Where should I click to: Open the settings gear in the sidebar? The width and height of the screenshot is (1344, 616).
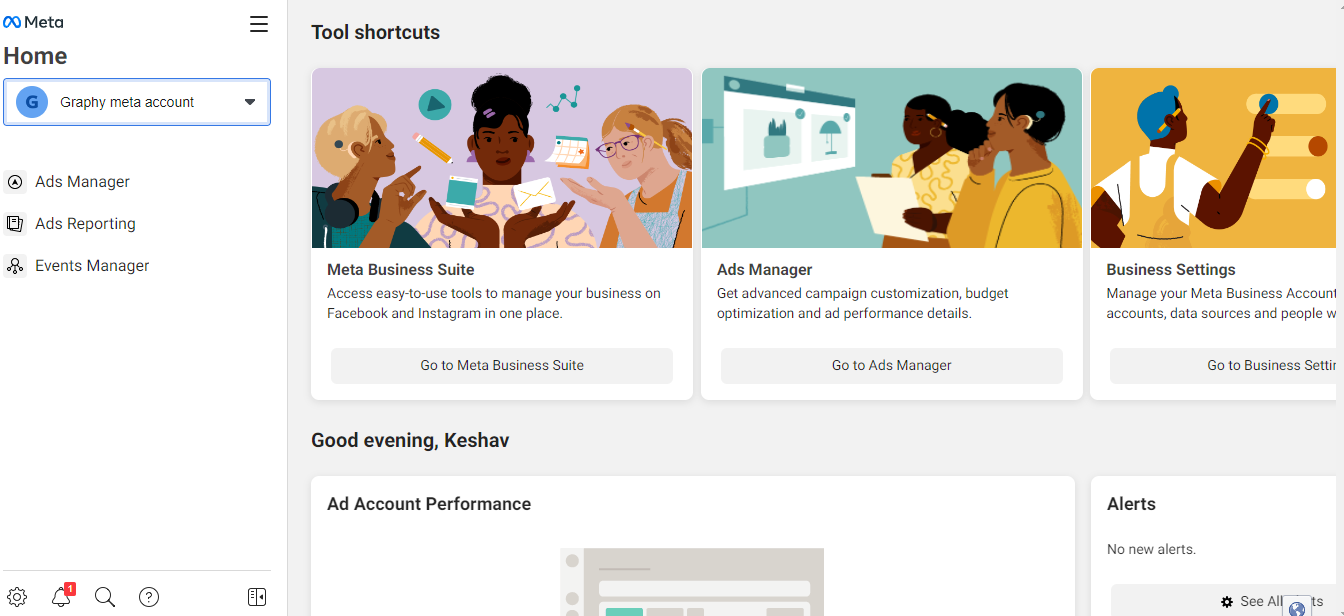click(17, 597)
